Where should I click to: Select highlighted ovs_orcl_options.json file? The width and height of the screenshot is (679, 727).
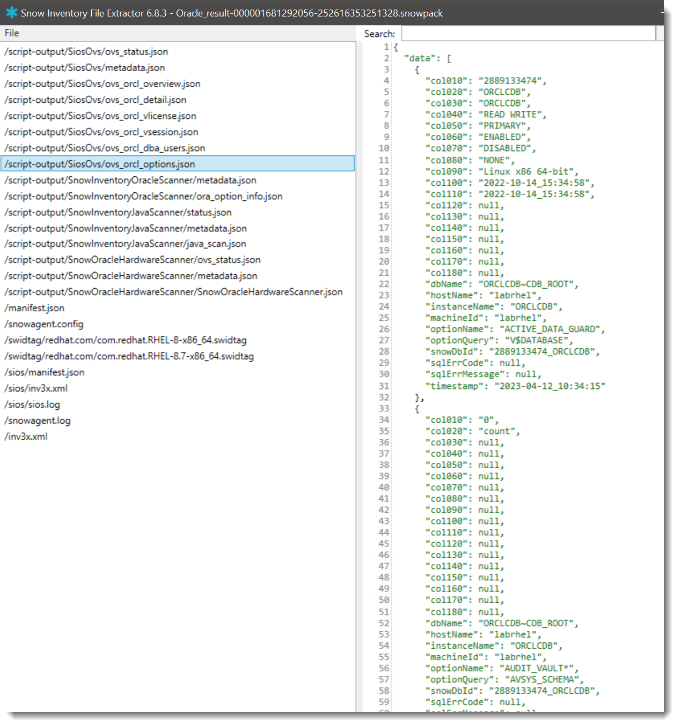point(178,164)
